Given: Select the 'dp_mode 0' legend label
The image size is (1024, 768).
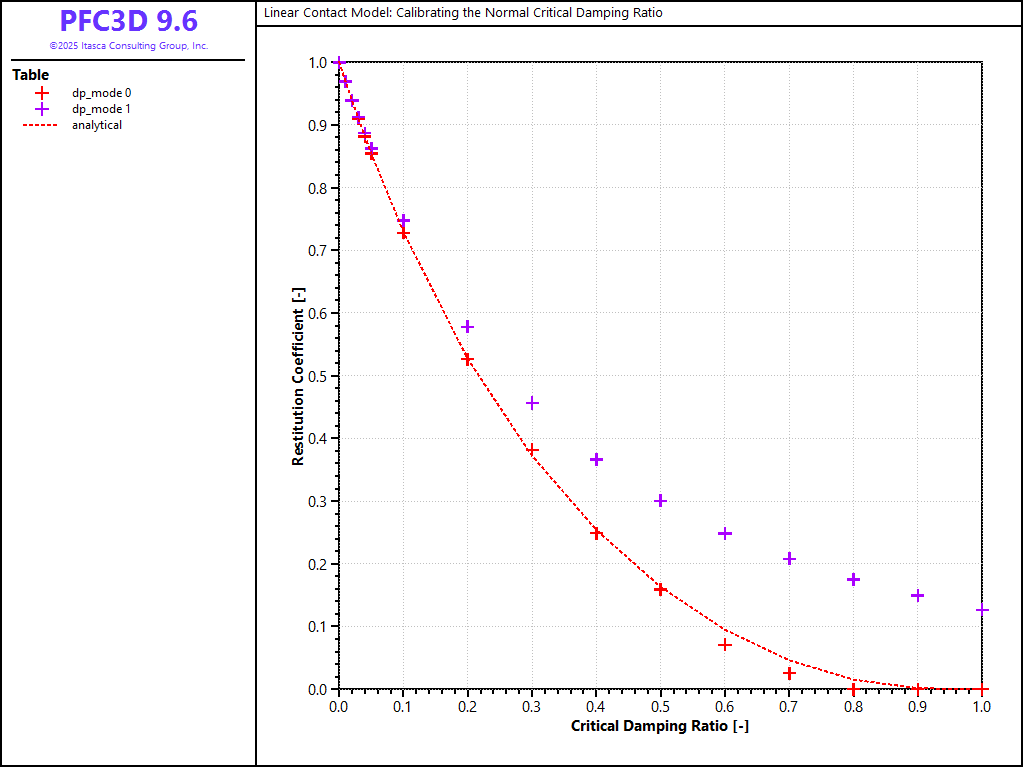Looking at the screenshot, I should click(101, 93).
